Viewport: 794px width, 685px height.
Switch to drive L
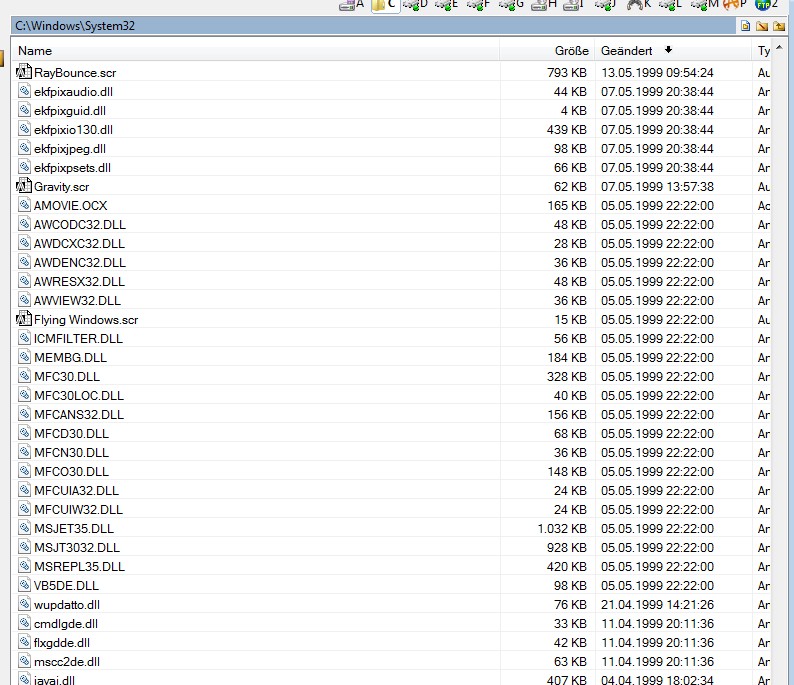670,5
